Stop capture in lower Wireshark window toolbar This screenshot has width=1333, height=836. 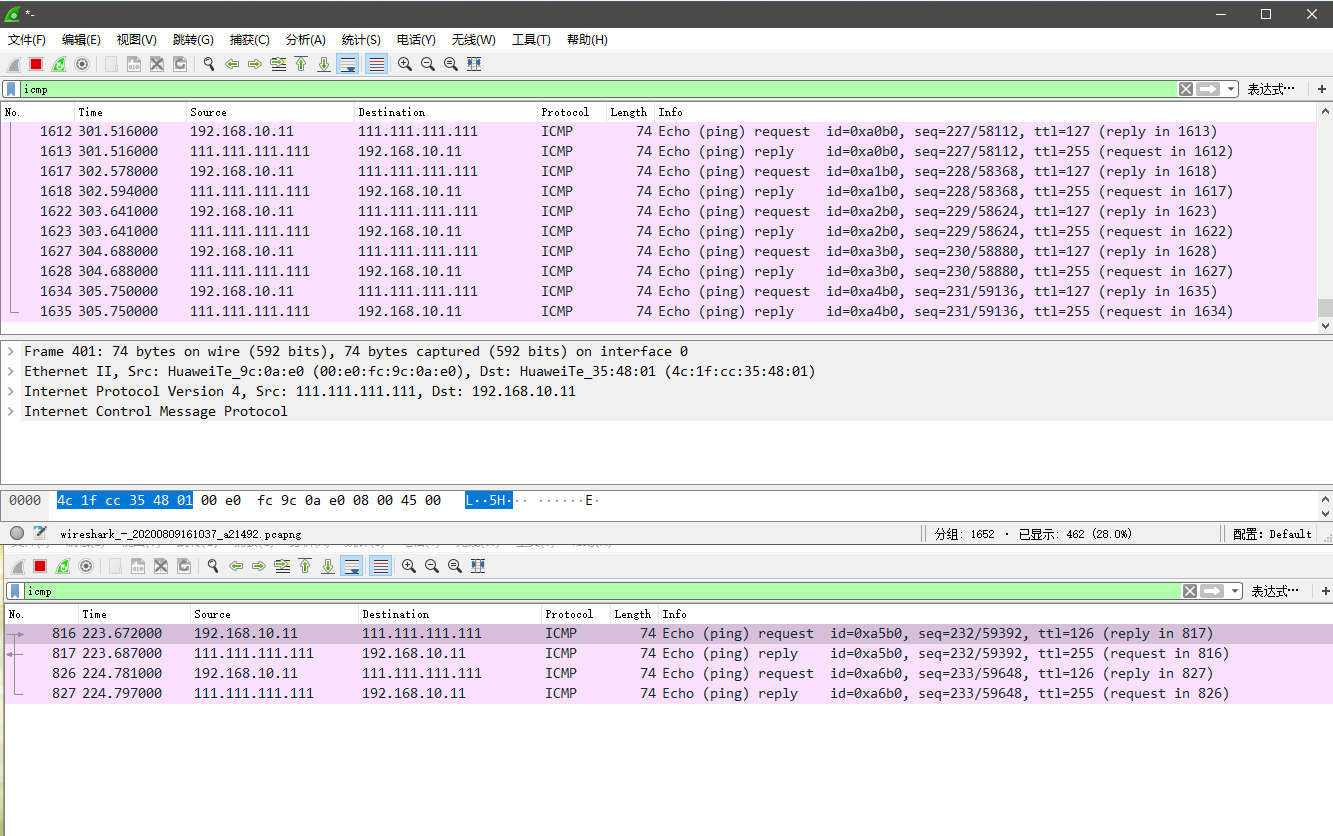coord(40,566)
